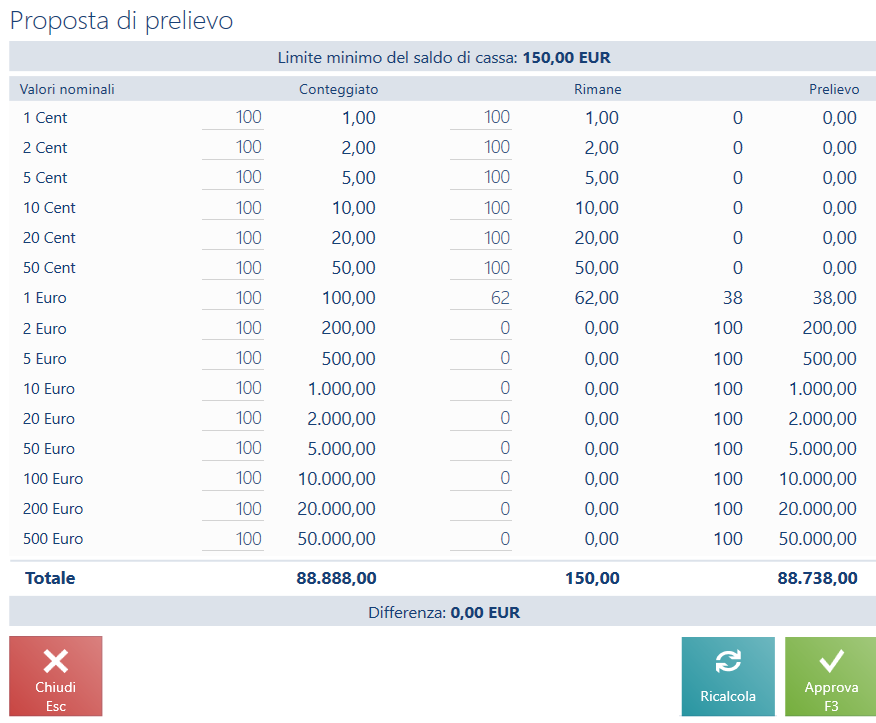Select the 200 Euro denomination row label
The image size is (876, 723).
coord(53,509)
